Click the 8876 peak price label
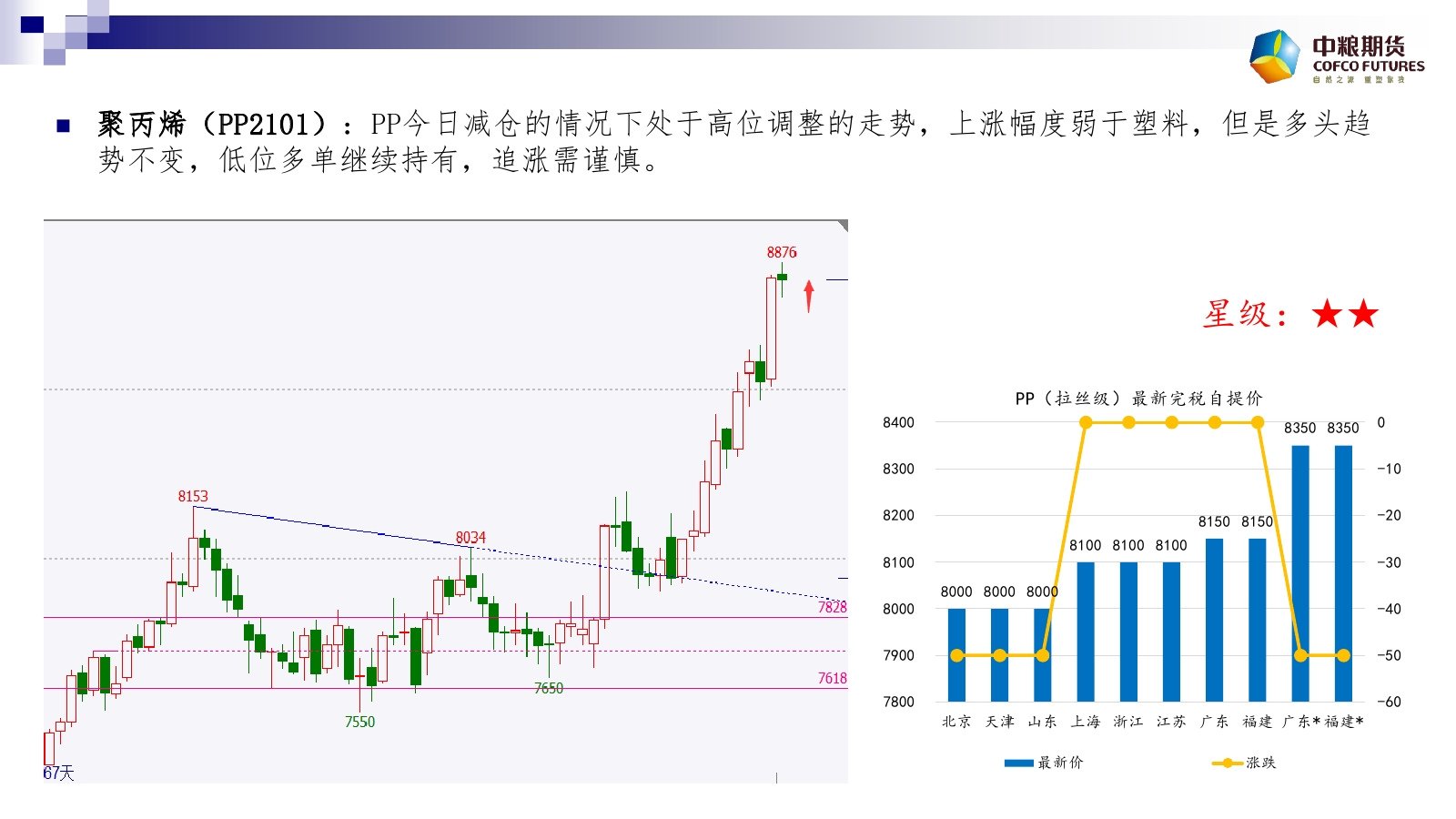The image size is (1456, 819). (781, 252)
